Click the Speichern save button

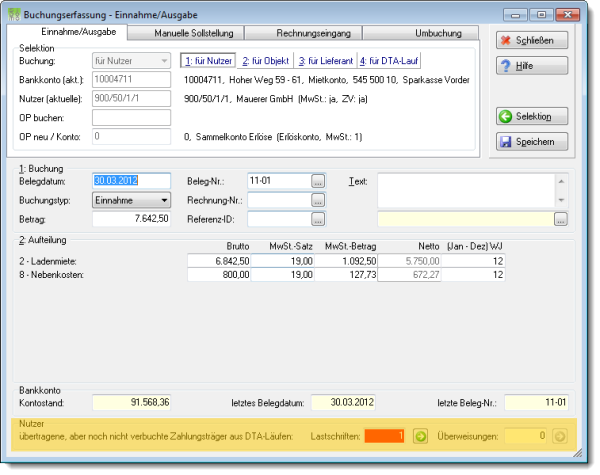pos(532,142)
